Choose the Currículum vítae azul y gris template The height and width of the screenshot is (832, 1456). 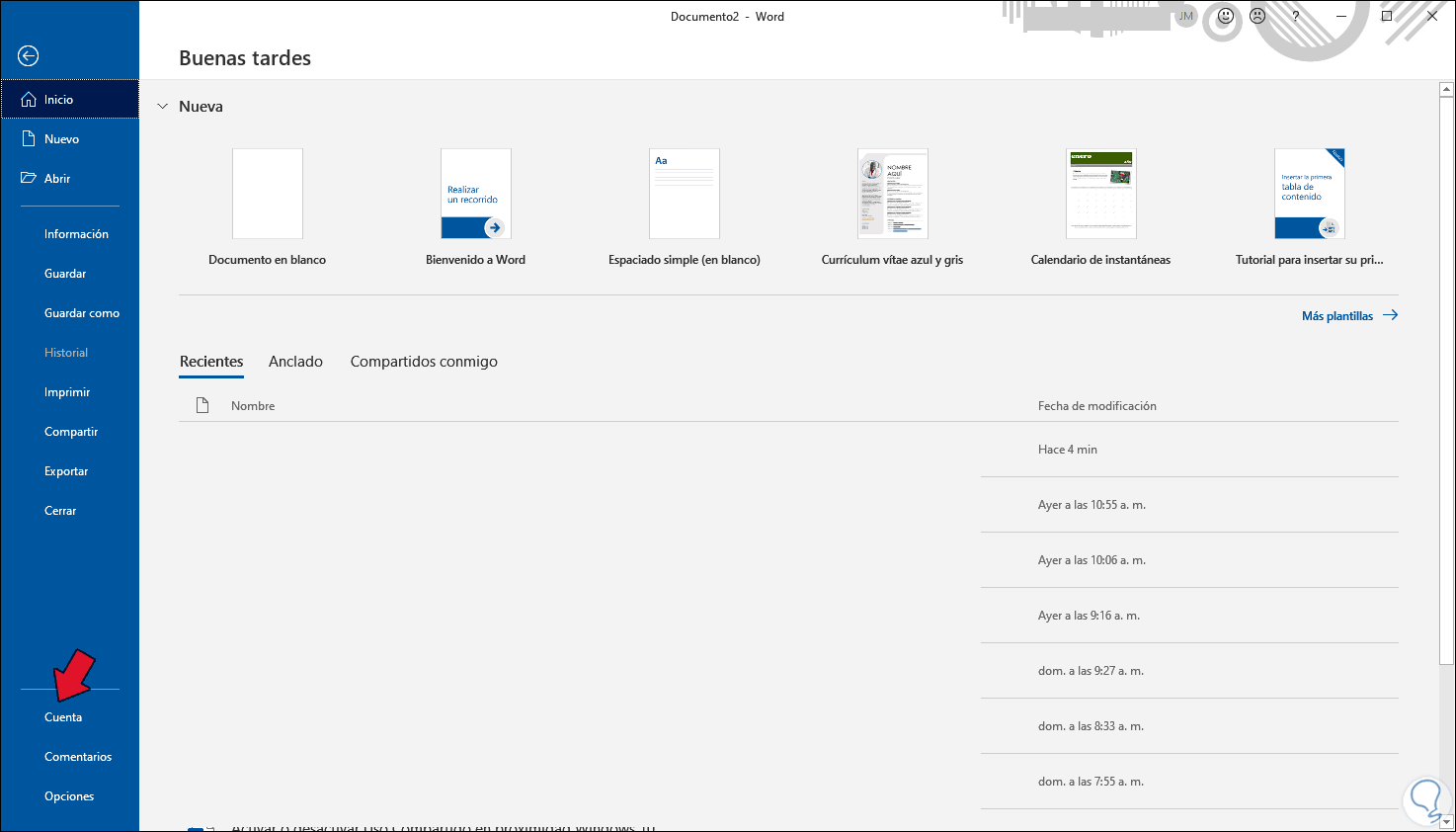(x=892, y=208)
